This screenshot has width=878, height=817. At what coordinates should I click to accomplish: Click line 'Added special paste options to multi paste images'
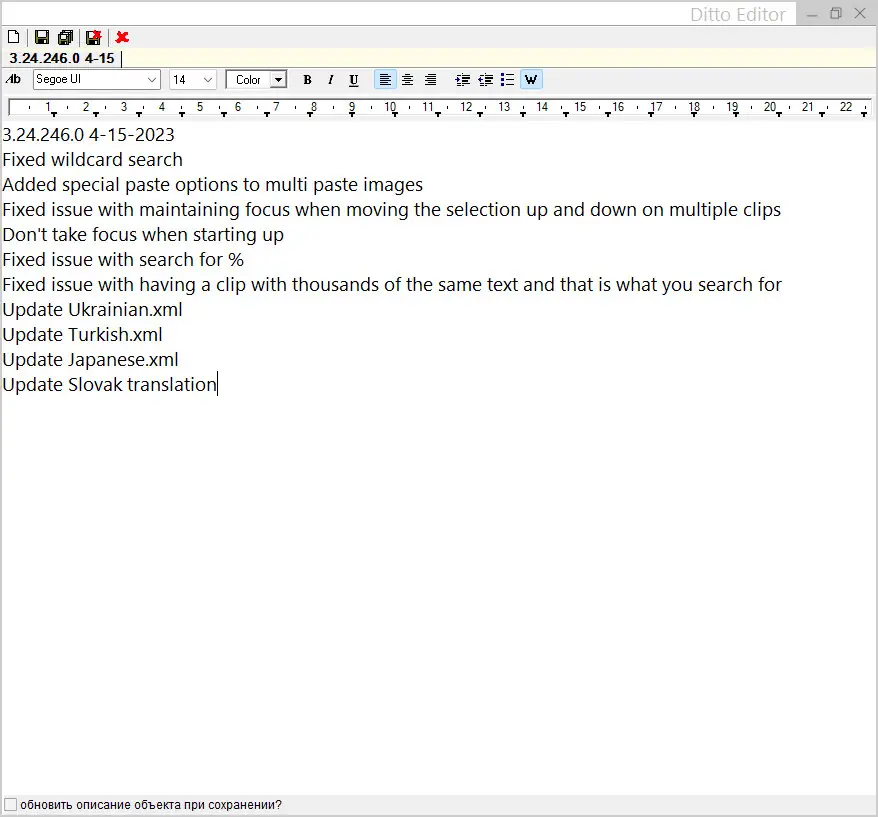[x=212, y=185]
